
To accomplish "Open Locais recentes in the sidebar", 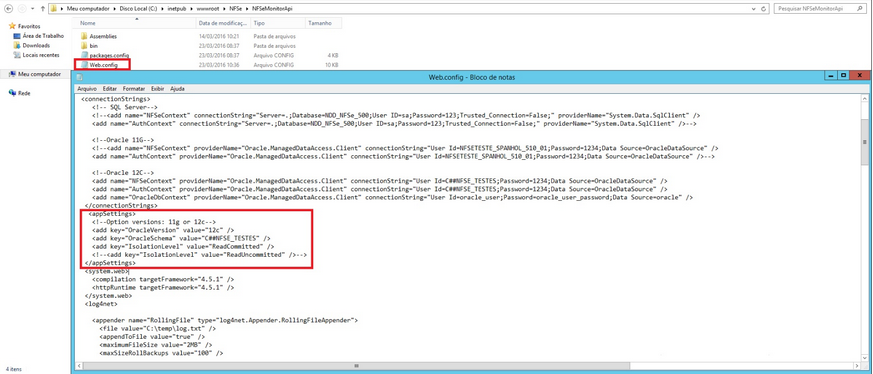I will [x=41, y=55].
